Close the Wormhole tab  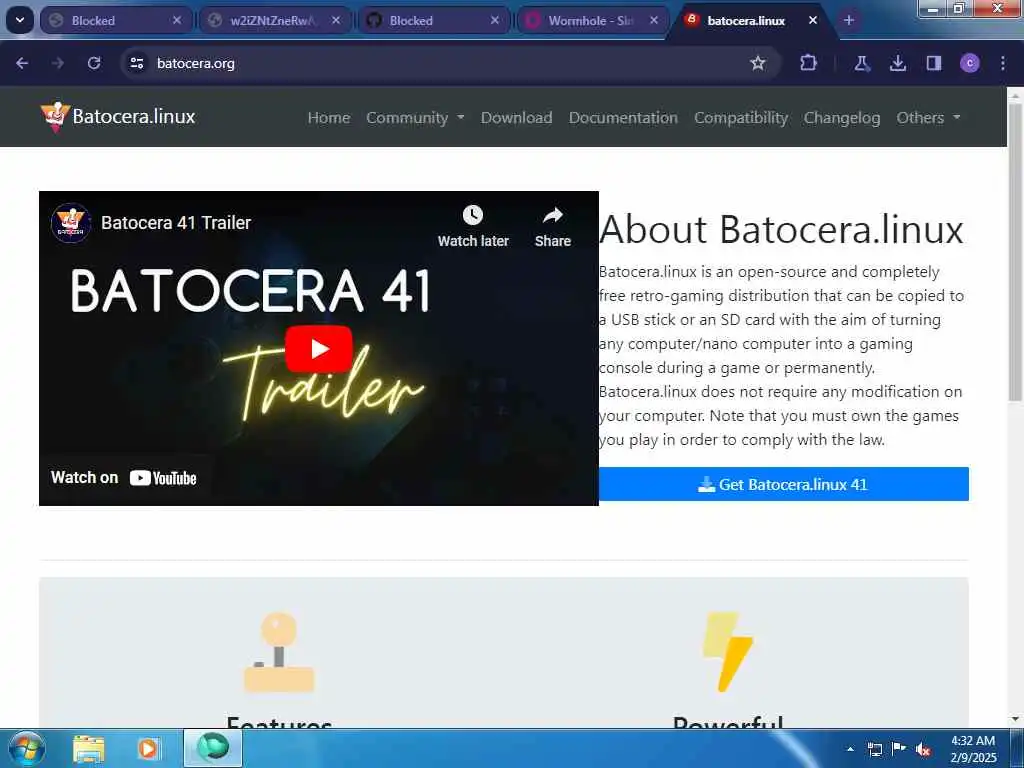(x=654, y=20)
